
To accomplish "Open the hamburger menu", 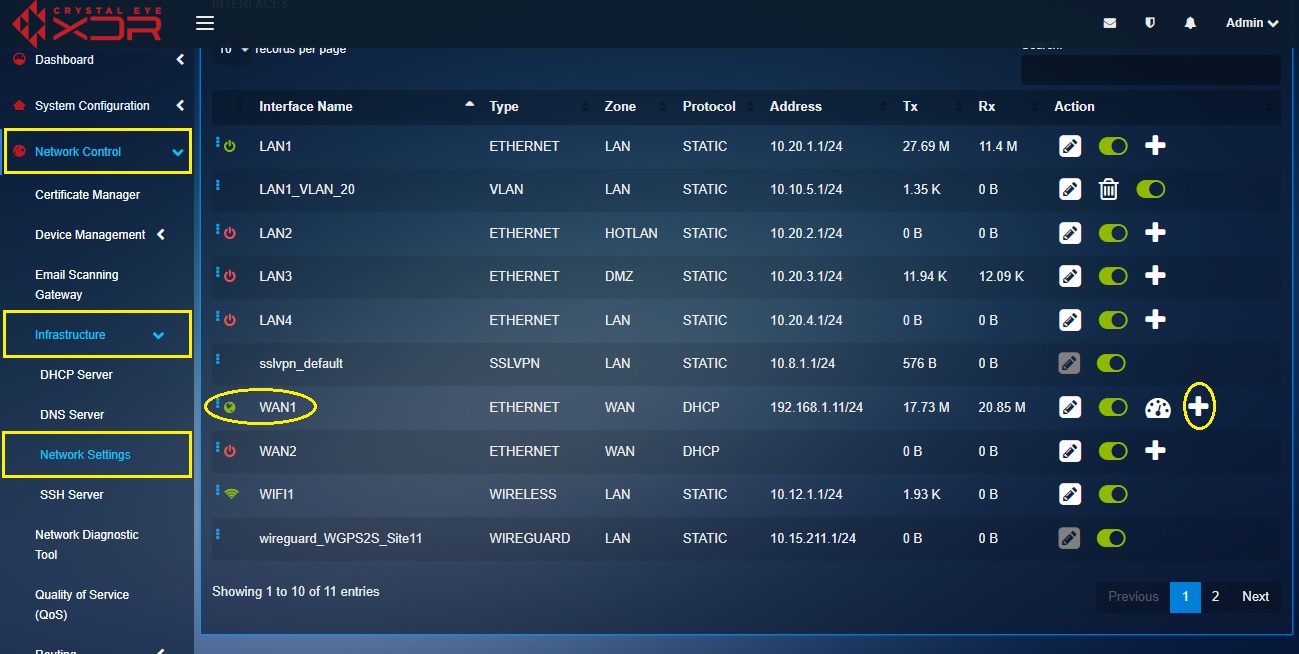I will coord(205,23).
